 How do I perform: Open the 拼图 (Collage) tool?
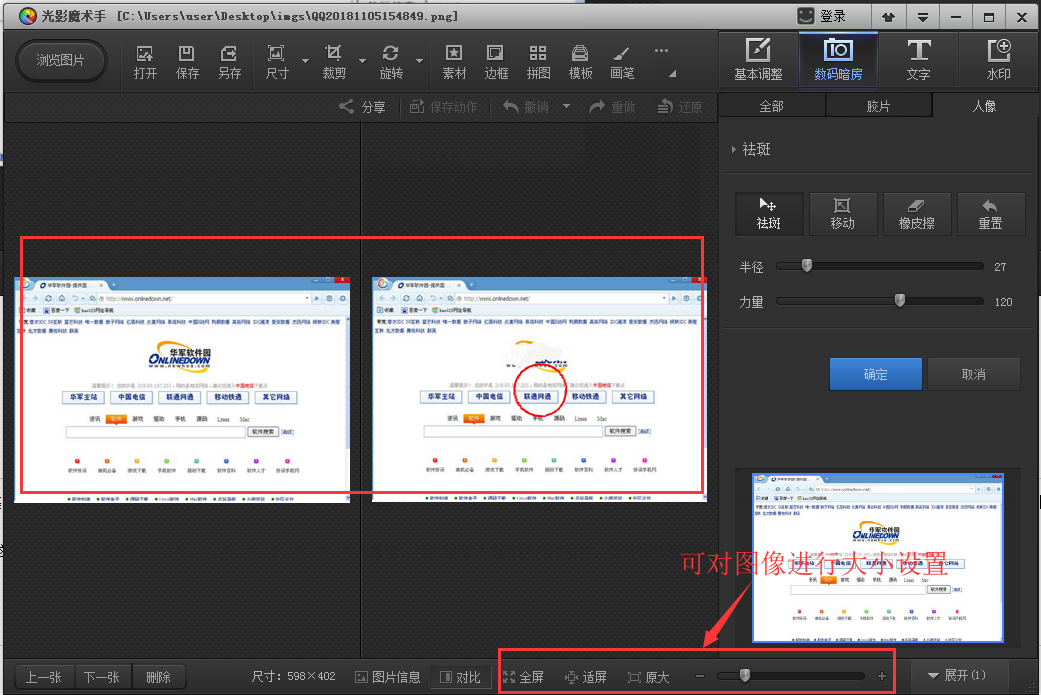pyautogui.click(x=538, y=61)
